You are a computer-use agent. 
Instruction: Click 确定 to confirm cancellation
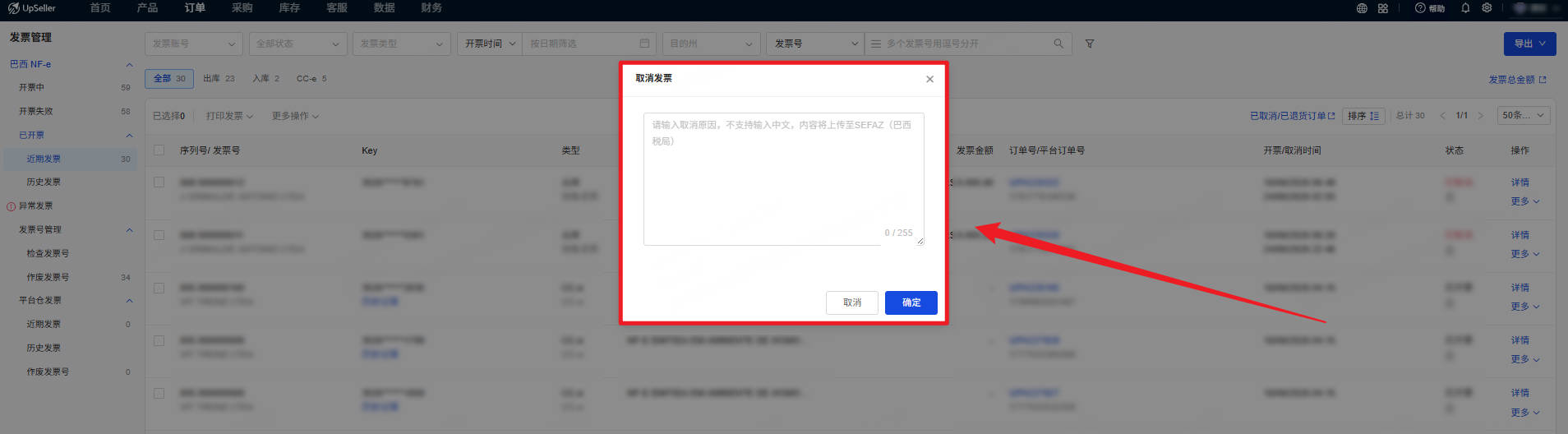coord(911,302)
